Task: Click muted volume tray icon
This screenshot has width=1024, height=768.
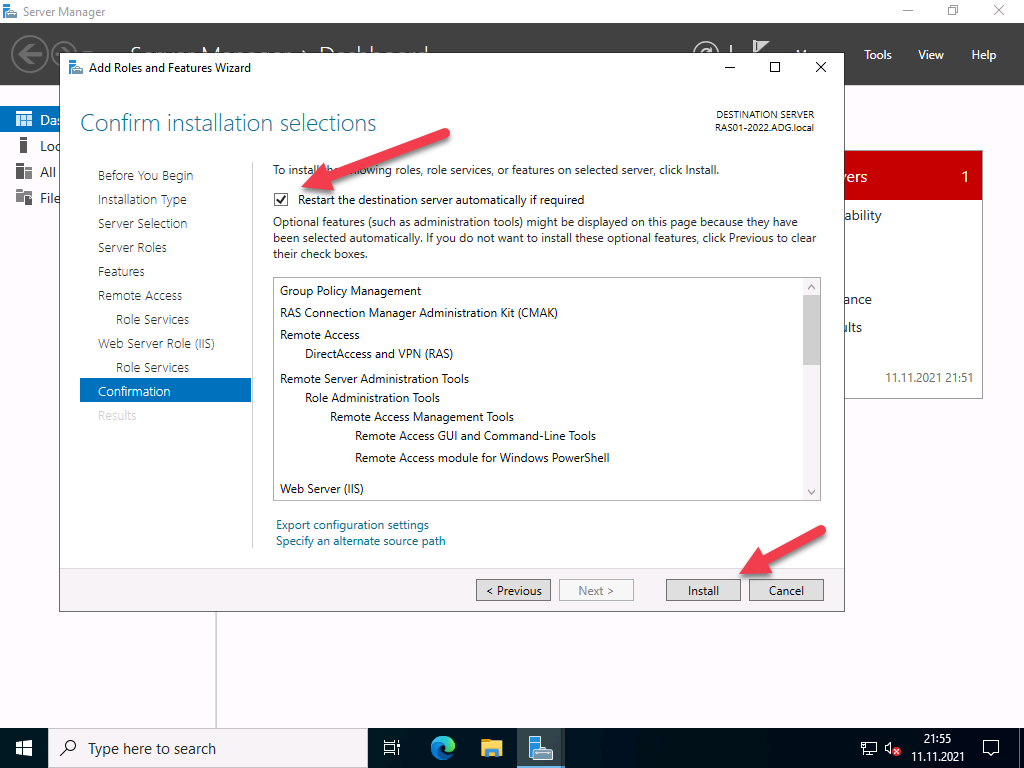Action: [893, 748]
